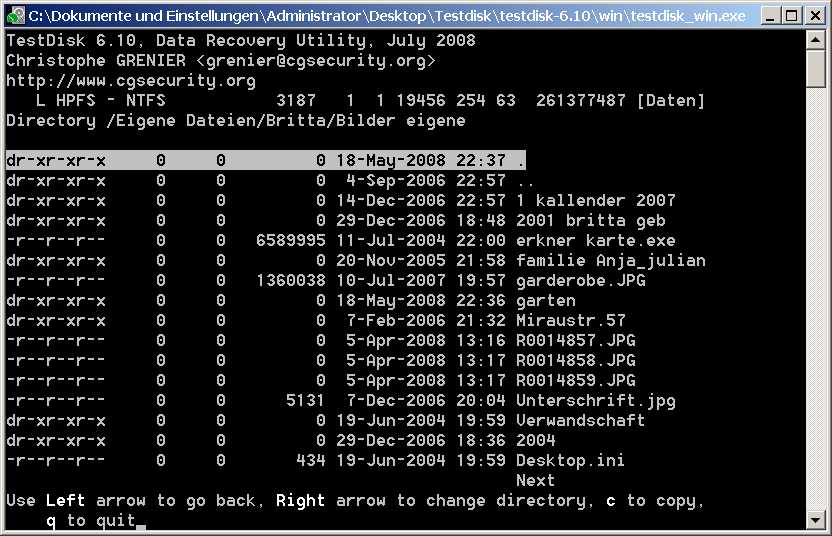832x536 pixels.
Task: Select the 'garten' directory
Action: click(x=291, y=300)
